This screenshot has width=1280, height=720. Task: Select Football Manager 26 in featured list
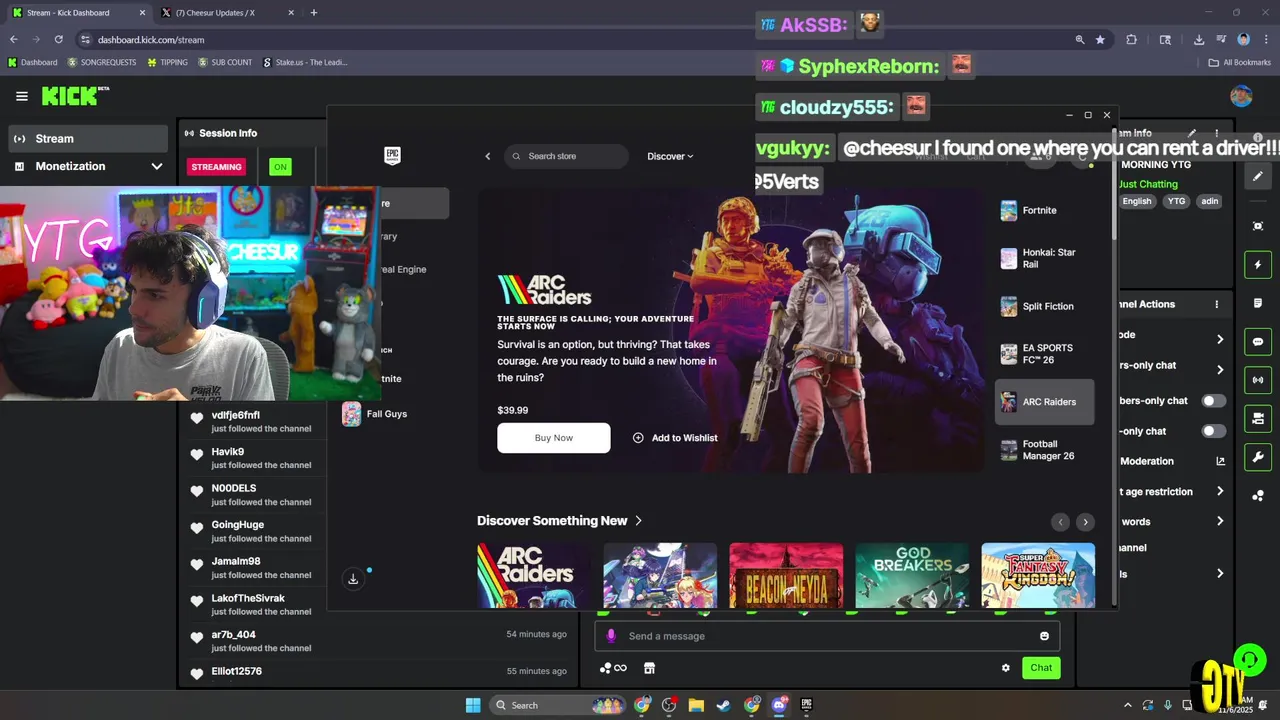tap(1045, 450)
